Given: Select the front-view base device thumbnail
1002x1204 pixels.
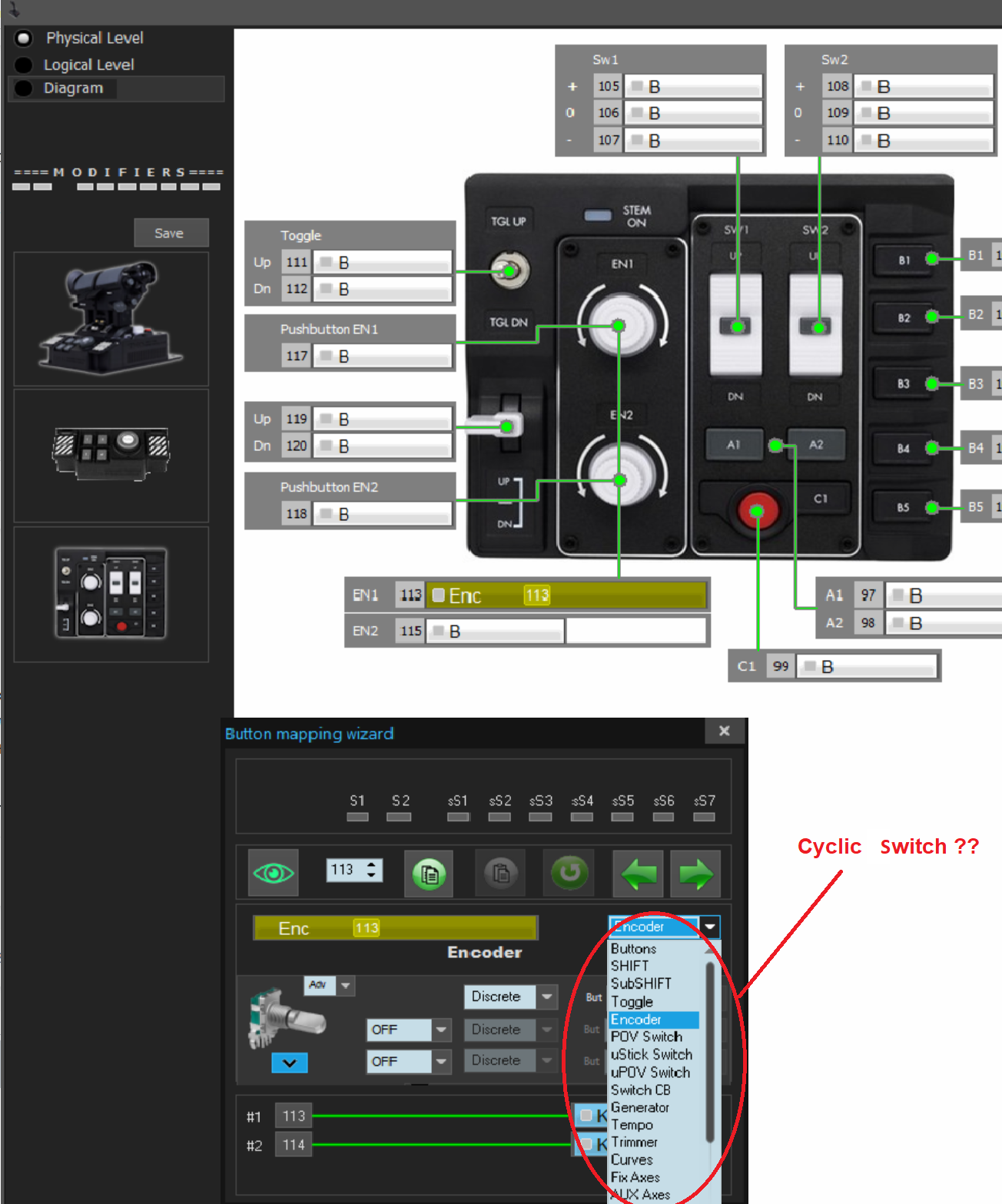Looking at the screenshot, I should [111, 455].
